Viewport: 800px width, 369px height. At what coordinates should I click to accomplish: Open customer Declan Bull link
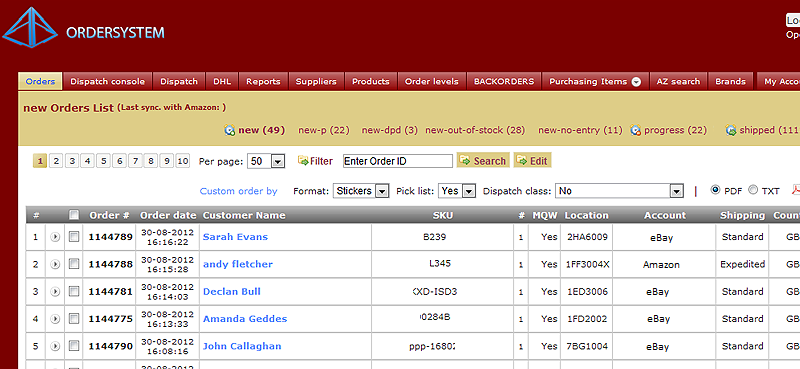click(232, 291)
